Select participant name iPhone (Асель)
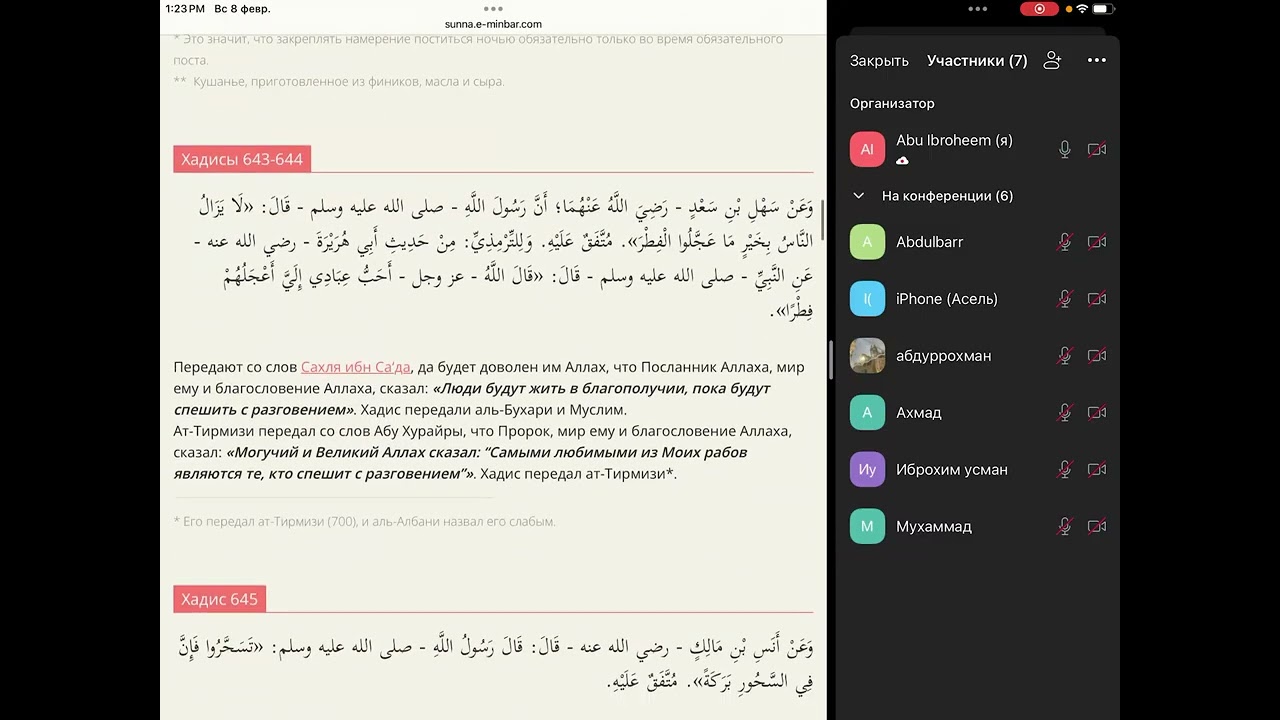Image resolution: width=1280 pixels, height=720 pixels. coord(947,299)
